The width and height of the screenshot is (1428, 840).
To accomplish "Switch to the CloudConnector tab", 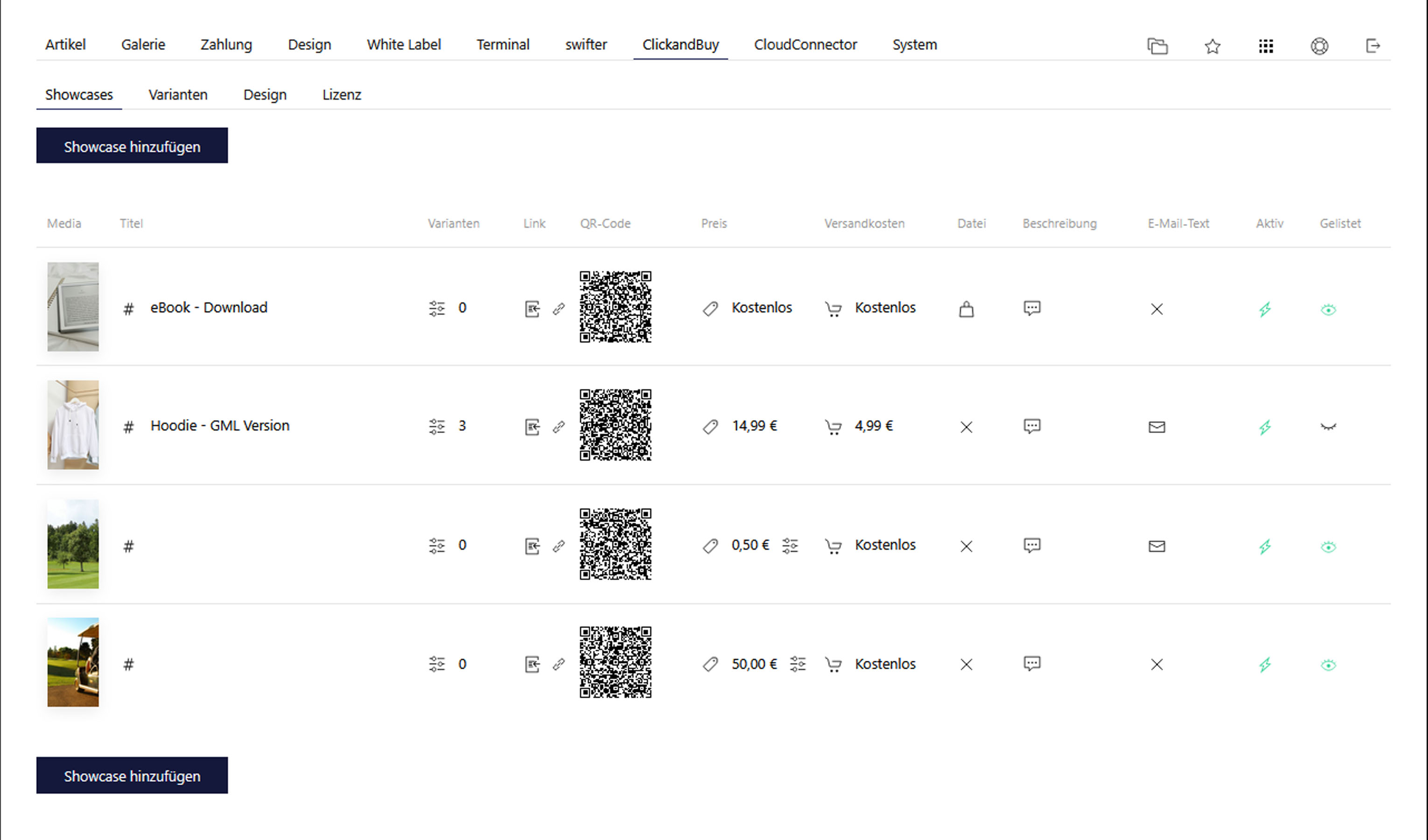I will coord(805,45).
